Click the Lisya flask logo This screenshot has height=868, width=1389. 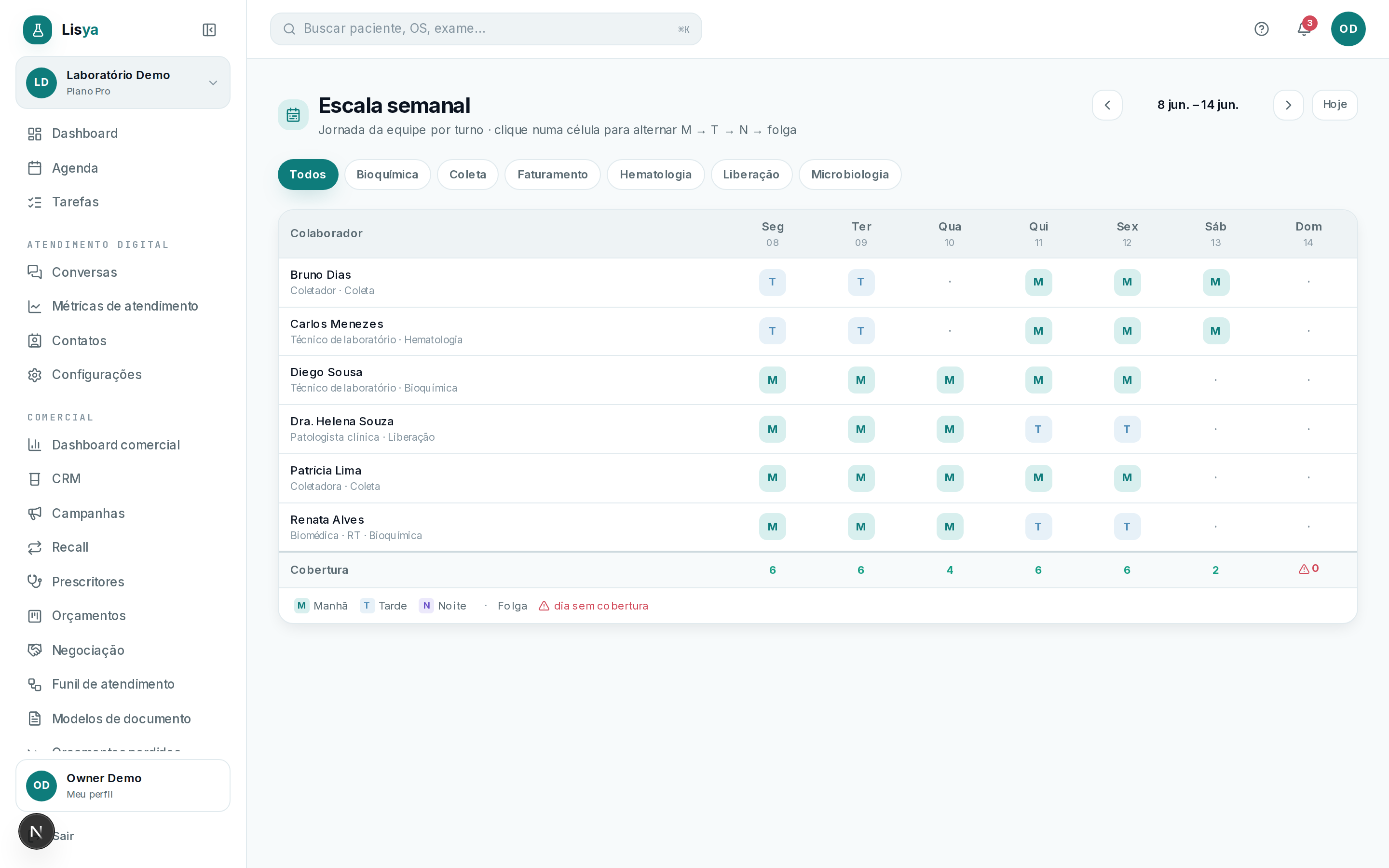coord(37,30)
